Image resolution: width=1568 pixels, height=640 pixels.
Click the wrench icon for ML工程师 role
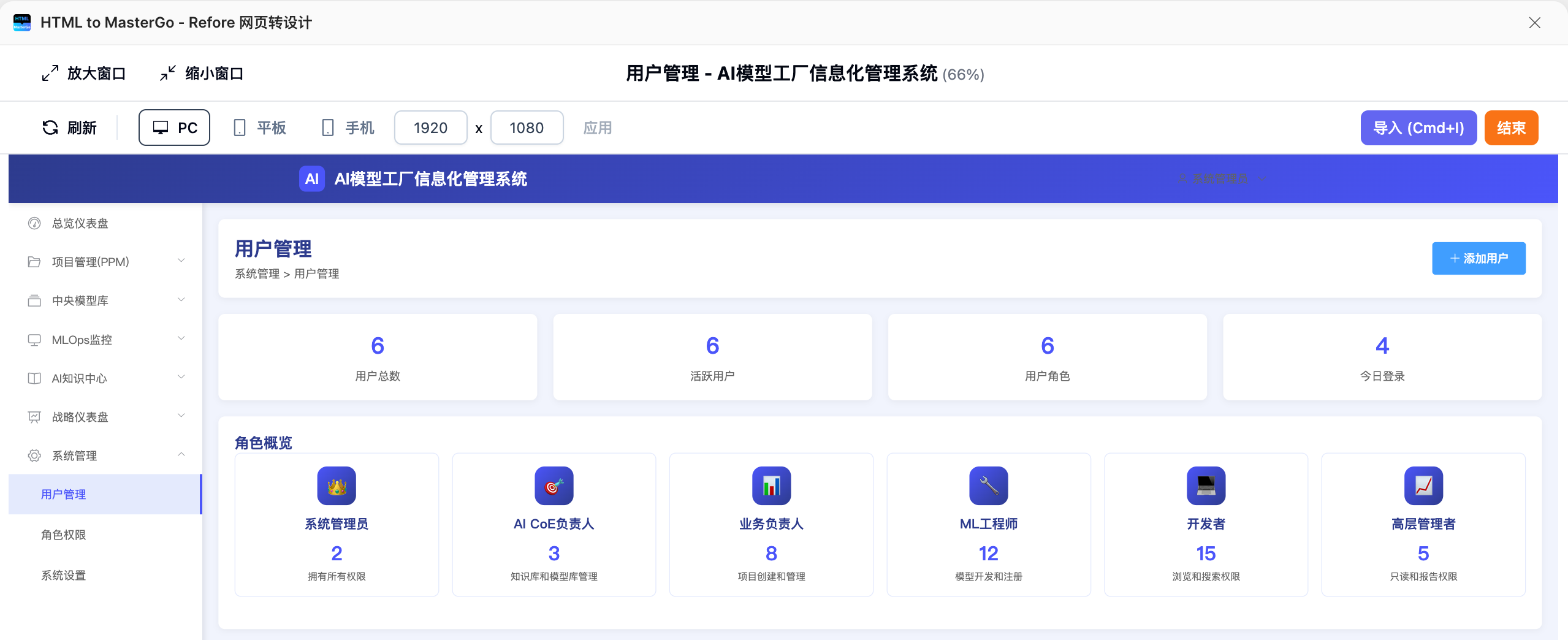(988, 486)
